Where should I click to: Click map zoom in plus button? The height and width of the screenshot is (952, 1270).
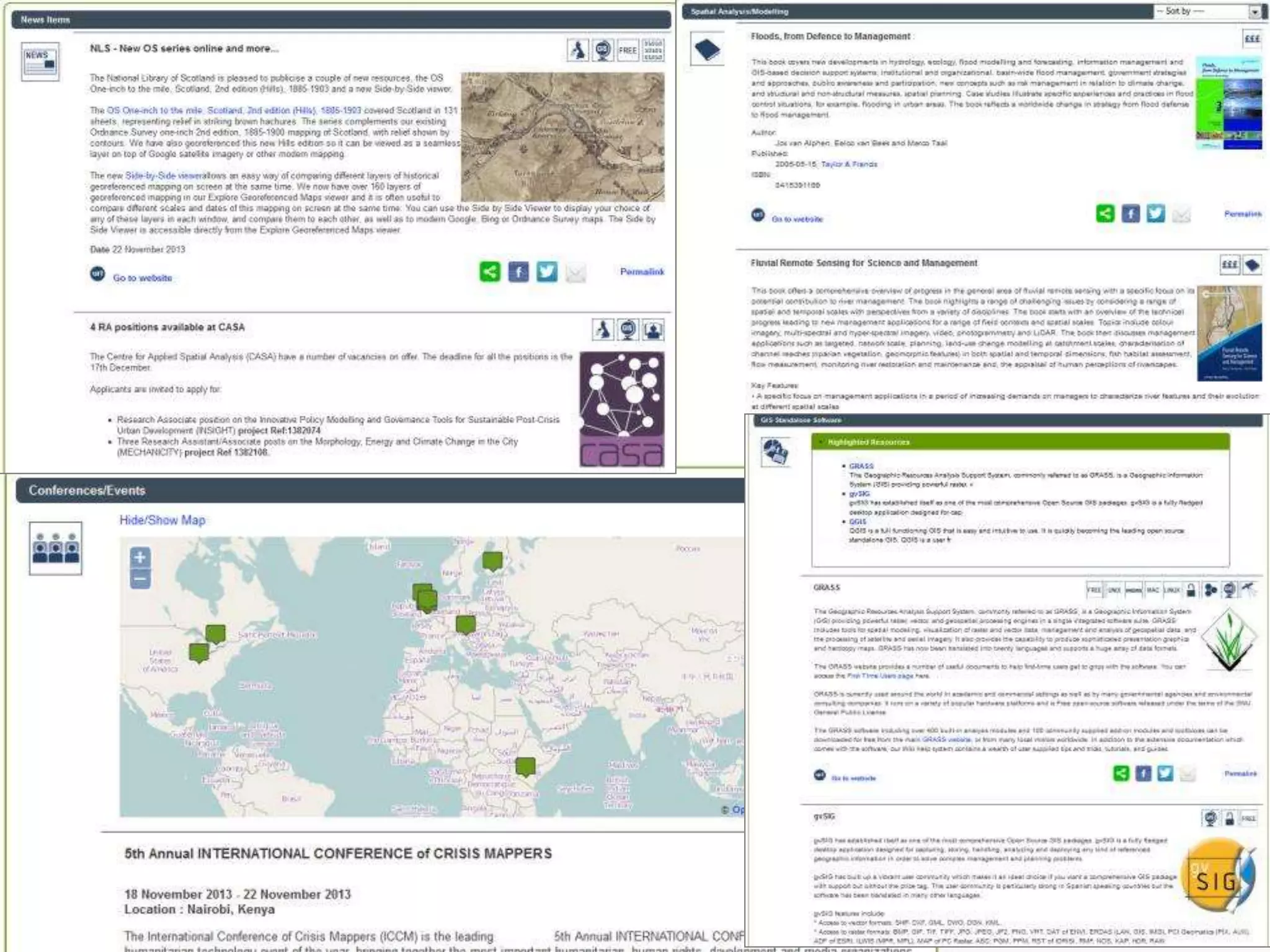pos(140,557)
